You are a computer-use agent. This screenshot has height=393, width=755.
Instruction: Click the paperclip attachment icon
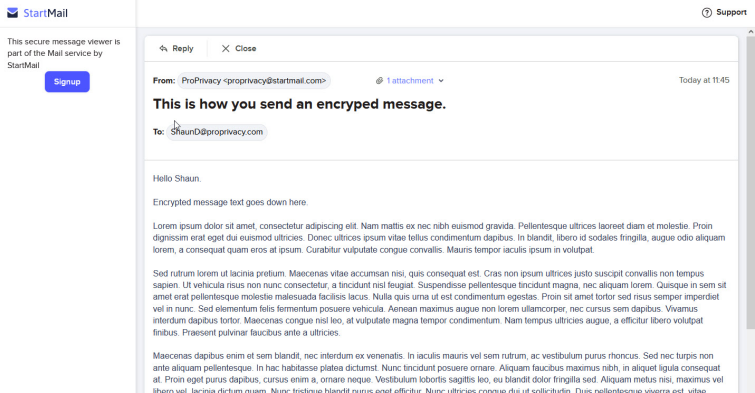(379, 80)
